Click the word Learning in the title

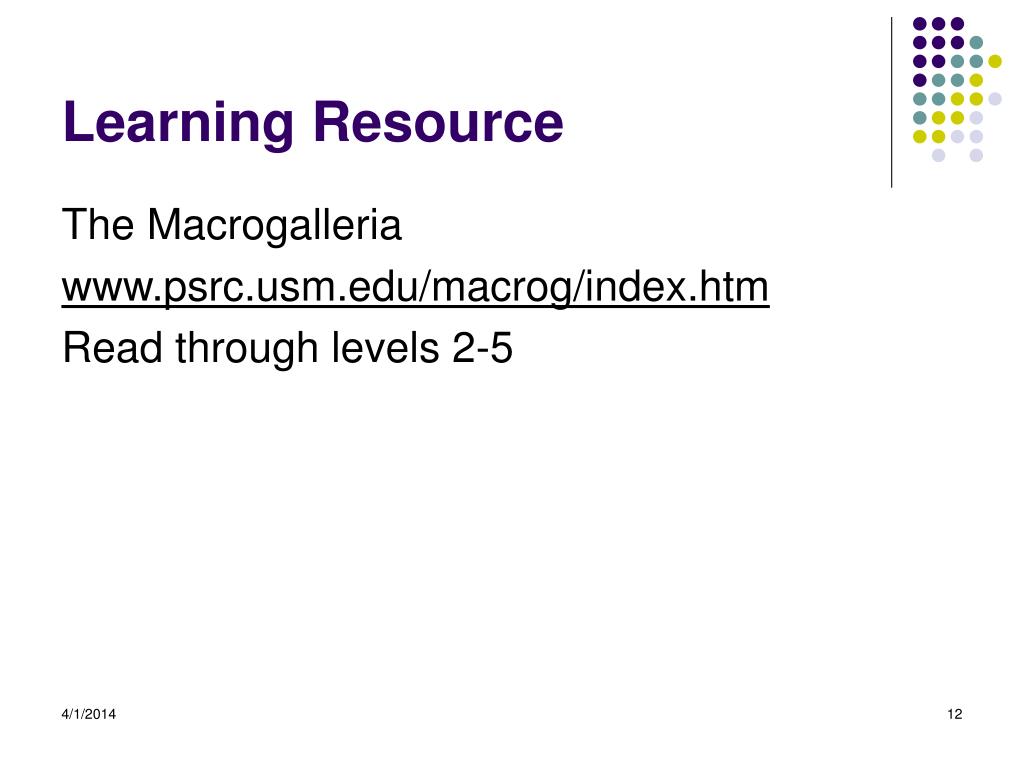point(178,124)
